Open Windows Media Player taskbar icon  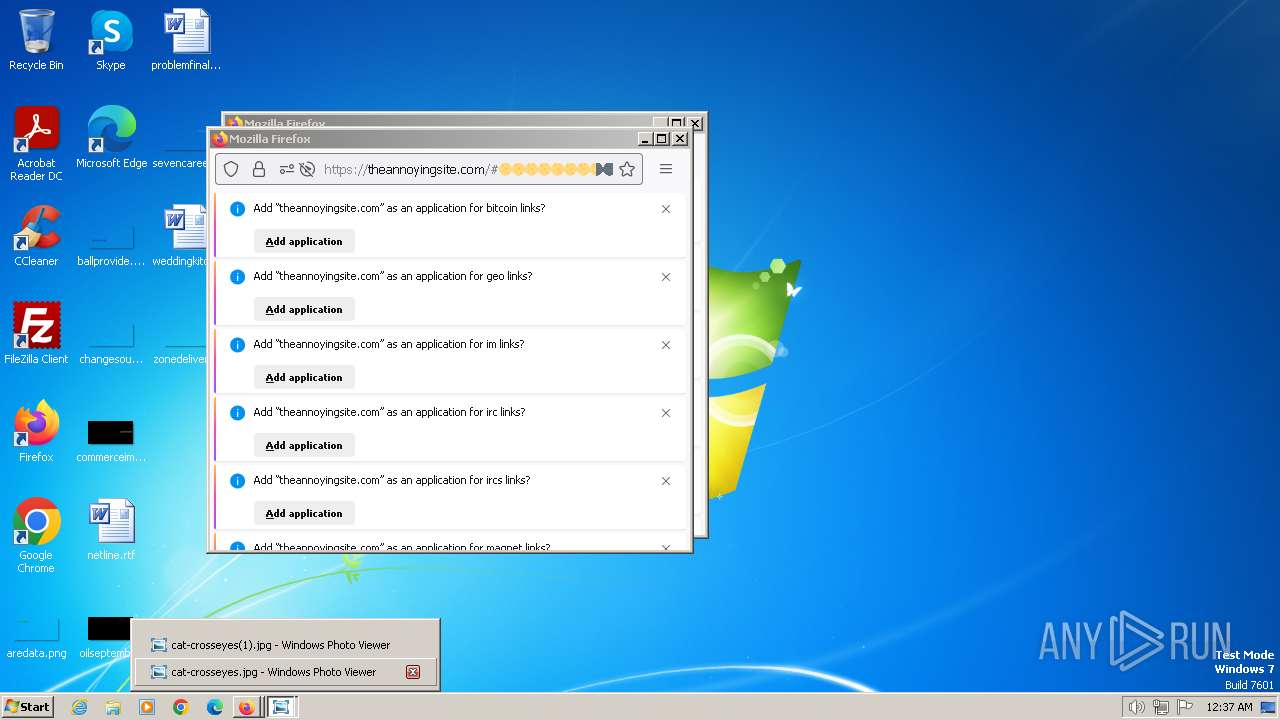click(x=147, y=707)
